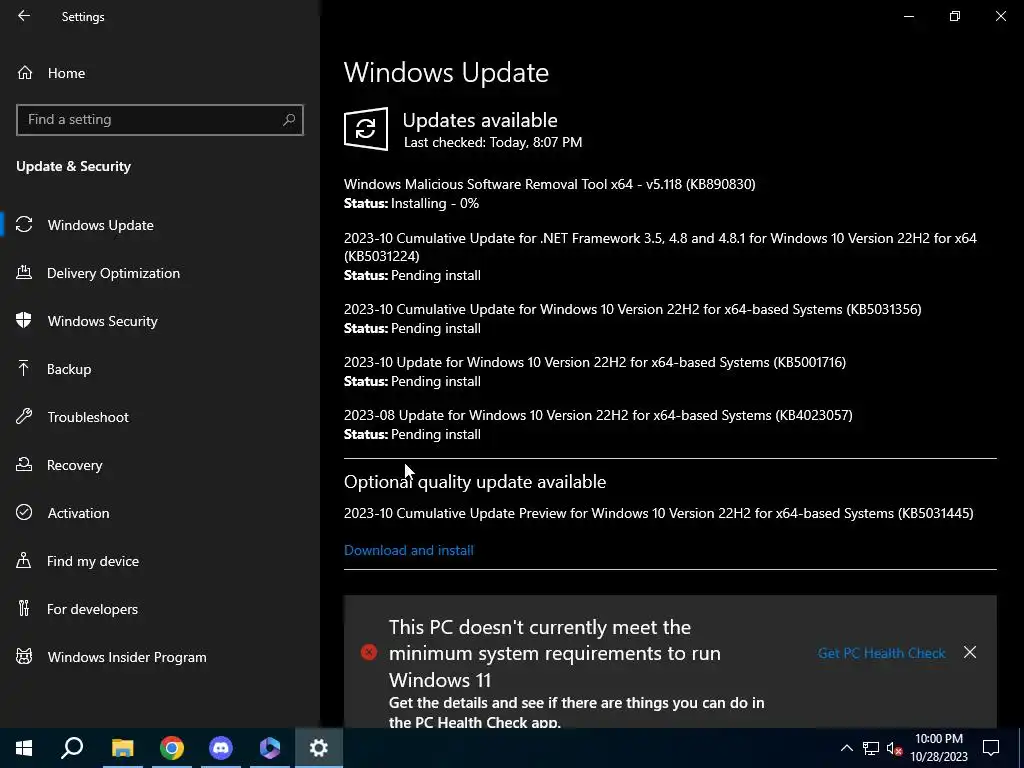Click the back arrow in Settings
Viewport: 1024px width, 768px height.
[x=24, y=16]
